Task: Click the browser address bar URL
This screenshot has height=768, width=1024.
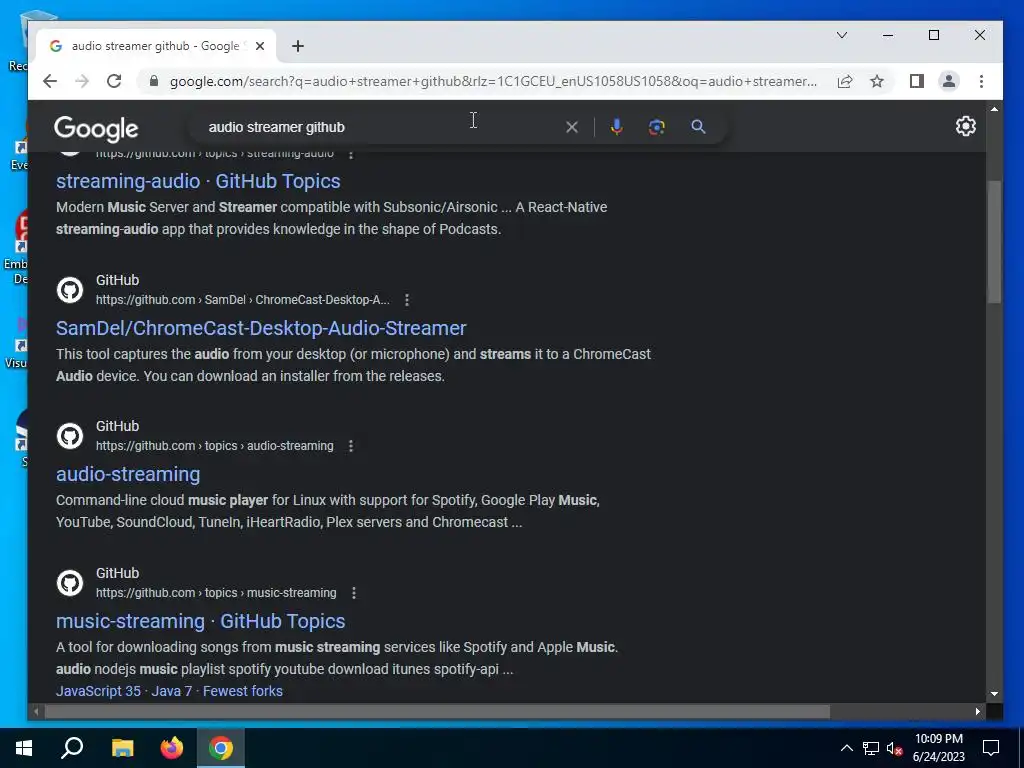Action: pos(493,81)
